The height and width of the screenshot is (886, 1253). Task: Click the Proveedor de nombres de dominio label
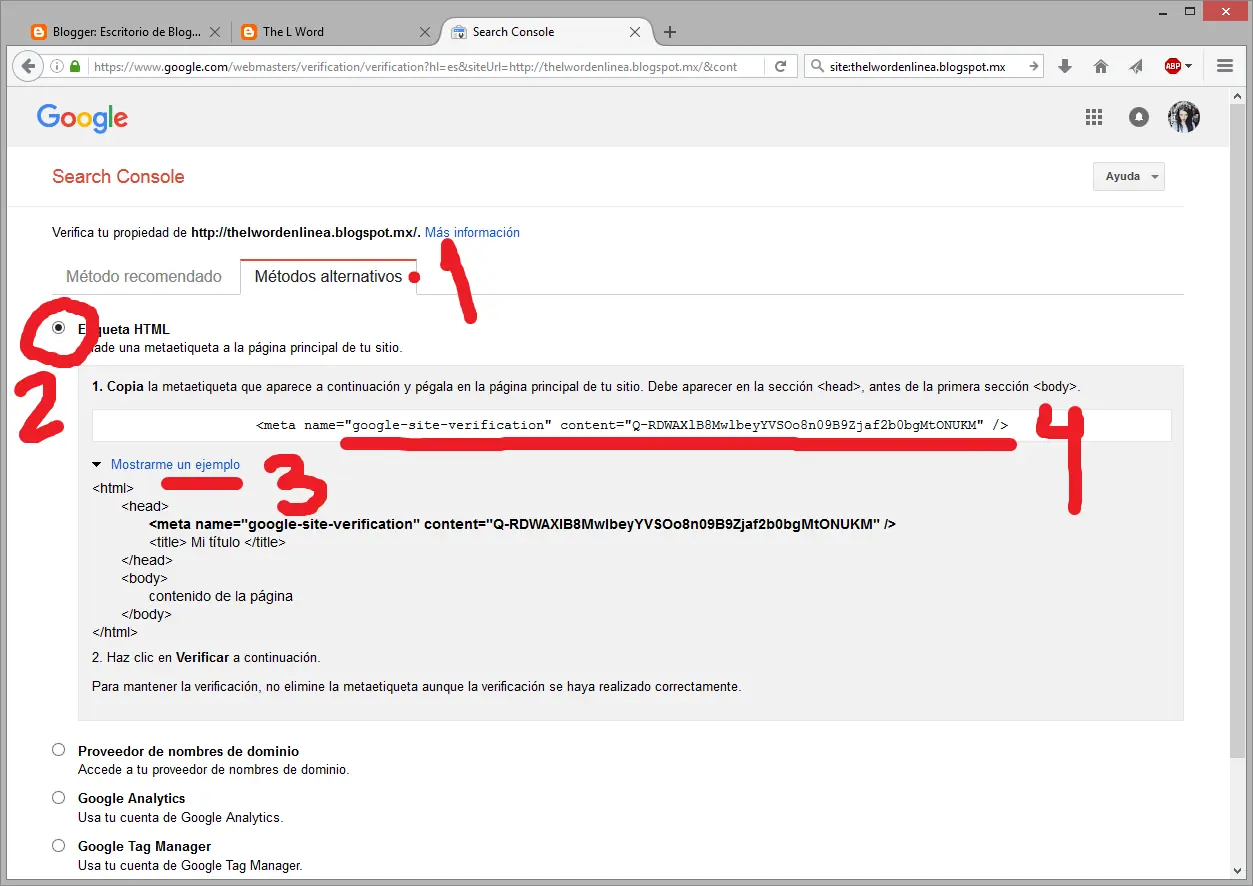tap(188, 751)
